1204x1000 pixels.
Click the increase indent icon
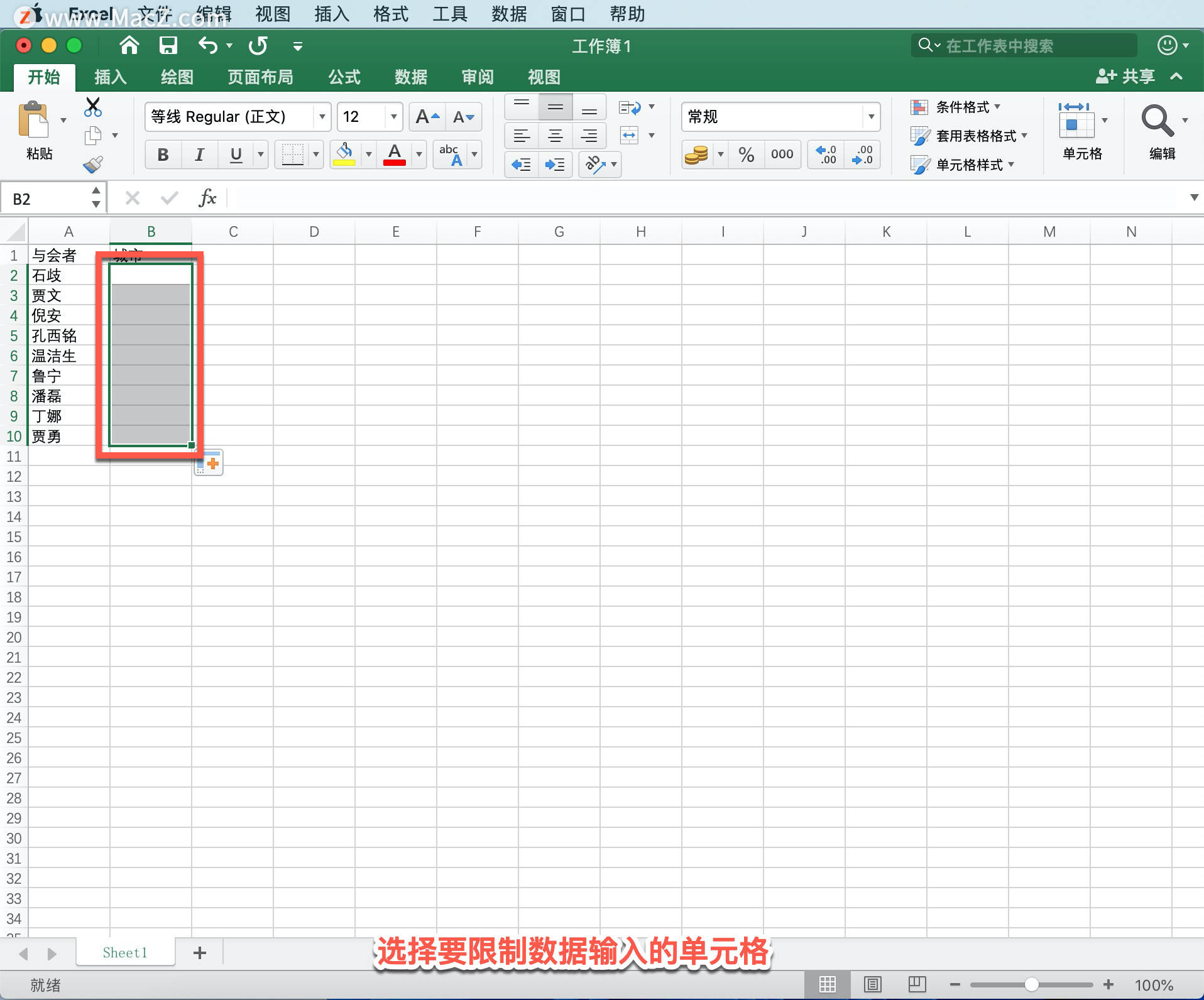click(555, 165)
